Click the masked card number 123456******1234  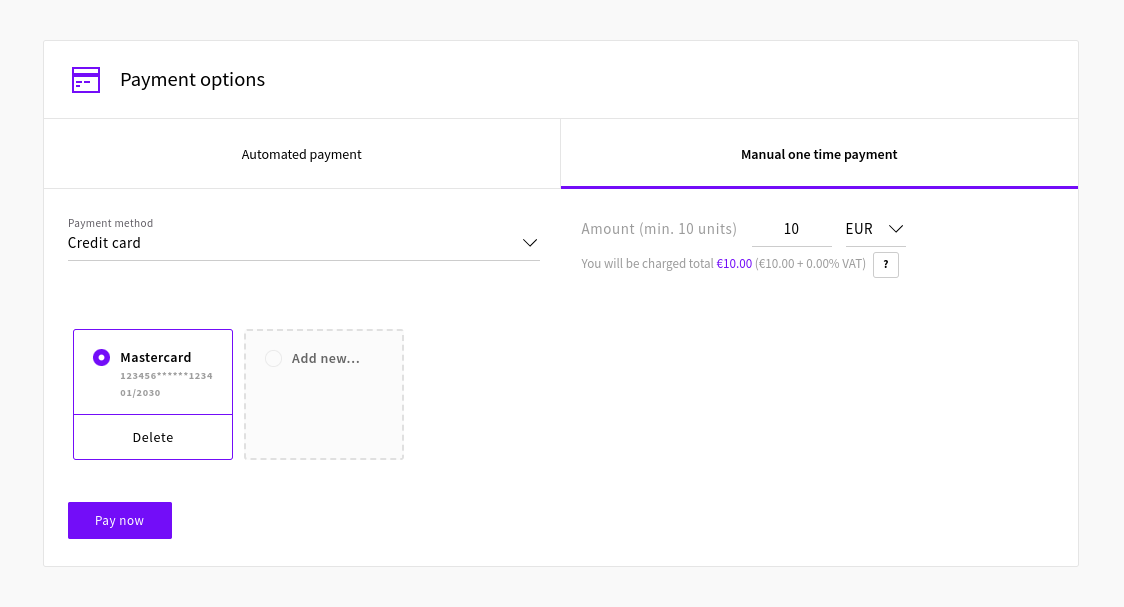(166, 376)
